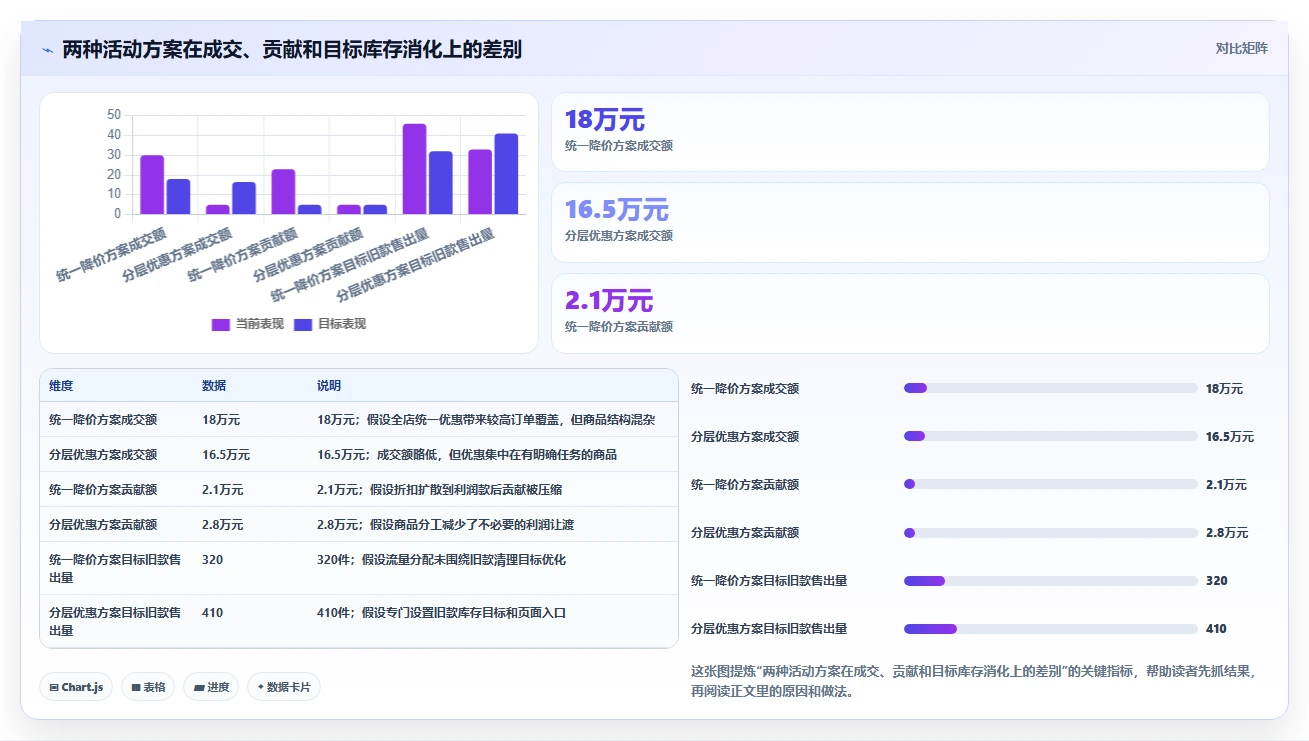Click the header icon beside the title

pyautogui.click(x=47, y=50)
